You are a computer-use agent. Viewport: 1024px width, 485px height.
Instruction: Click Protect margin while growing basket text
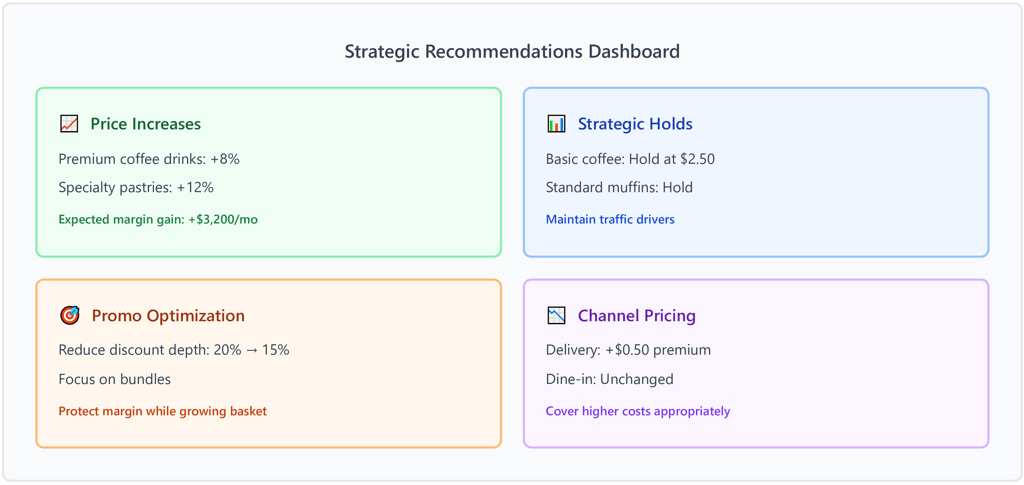click(x=162, y=411)
